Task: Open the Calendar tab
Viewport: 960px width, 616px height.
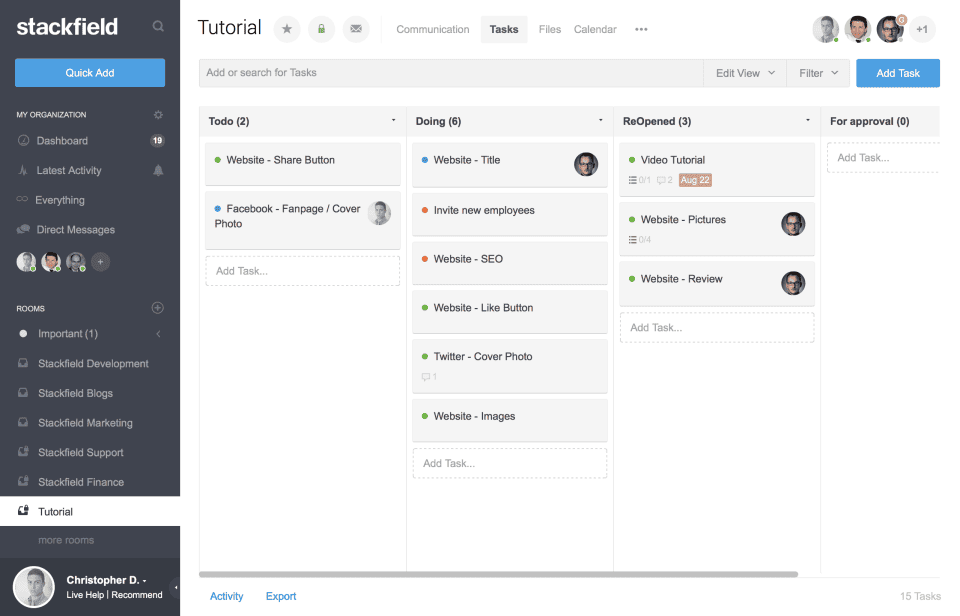Action: coord(595,29)
